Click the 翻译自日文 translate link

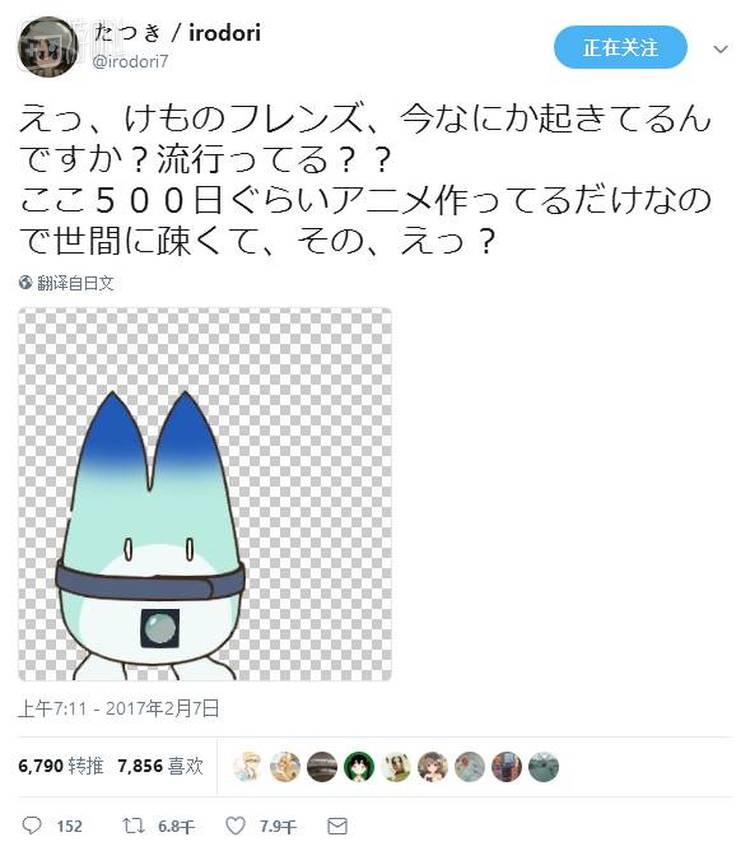click(75, 283)
